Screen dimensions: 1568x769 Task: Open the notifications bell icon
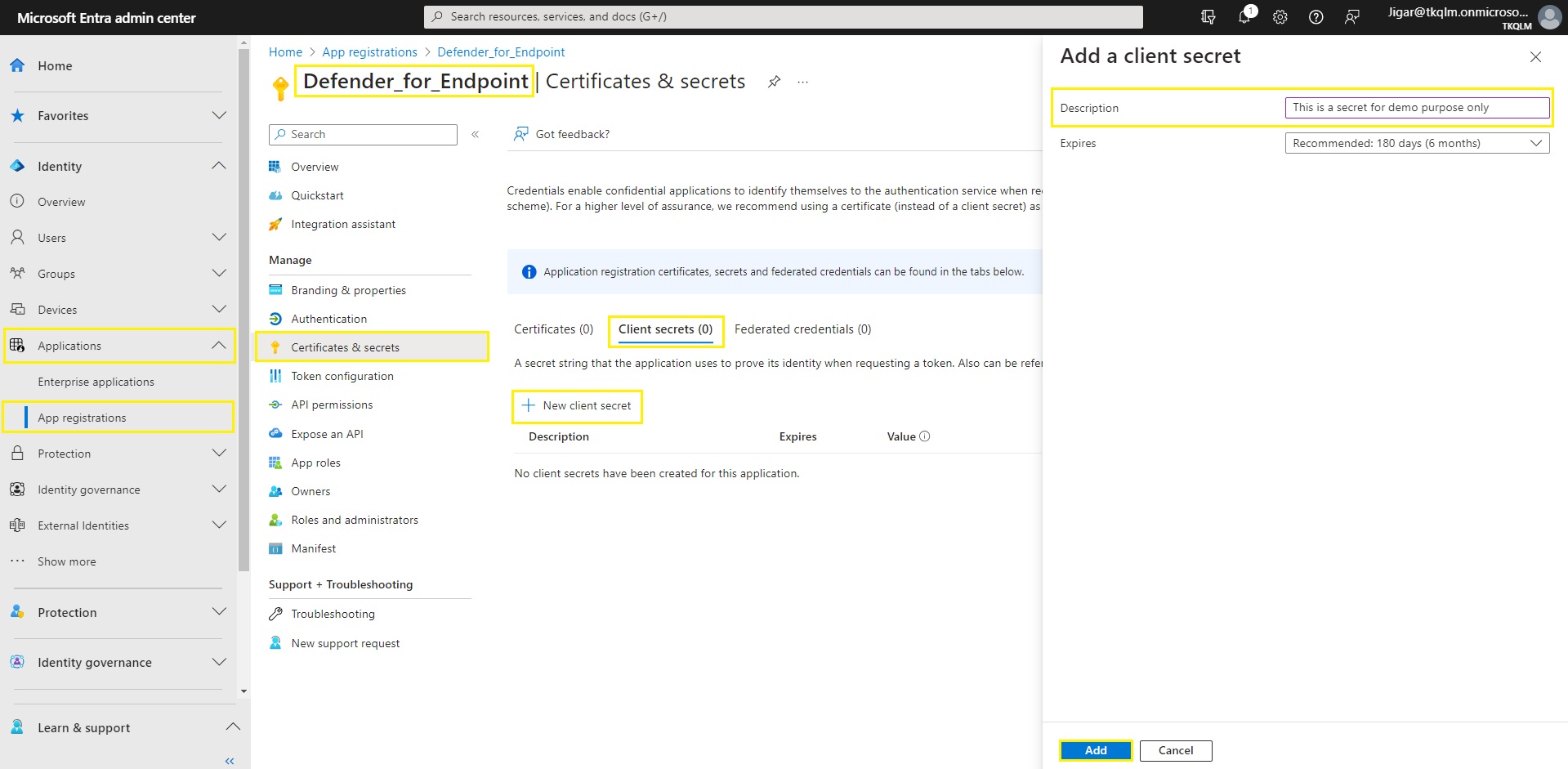pos(1244,16)
